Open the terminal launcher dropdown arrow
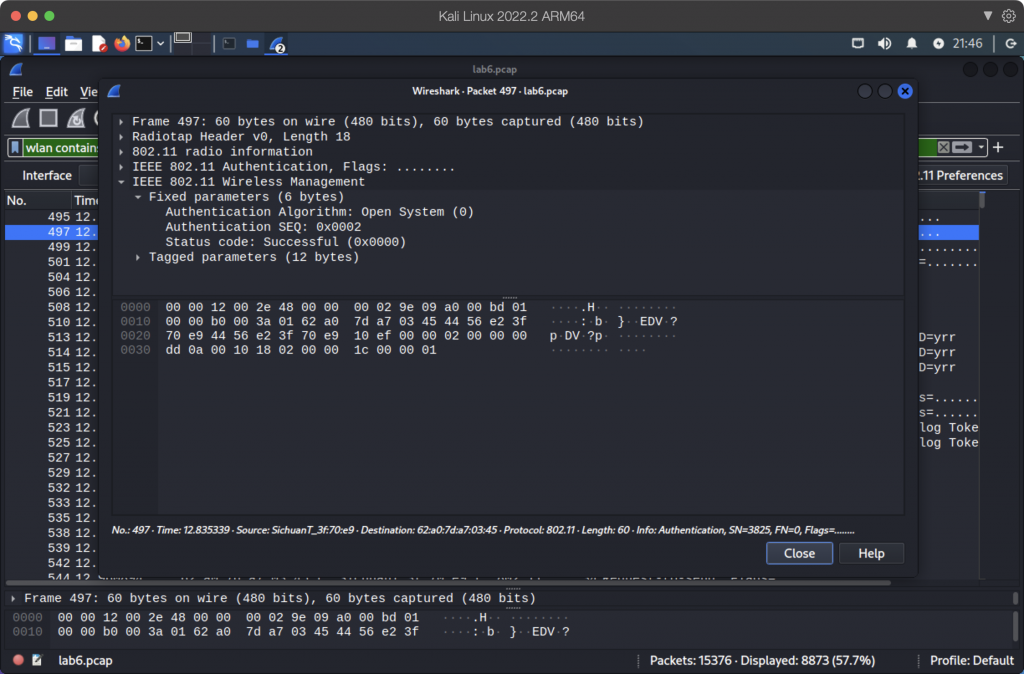The height and width of the screenshot is (674, 1024). point(161,44)
